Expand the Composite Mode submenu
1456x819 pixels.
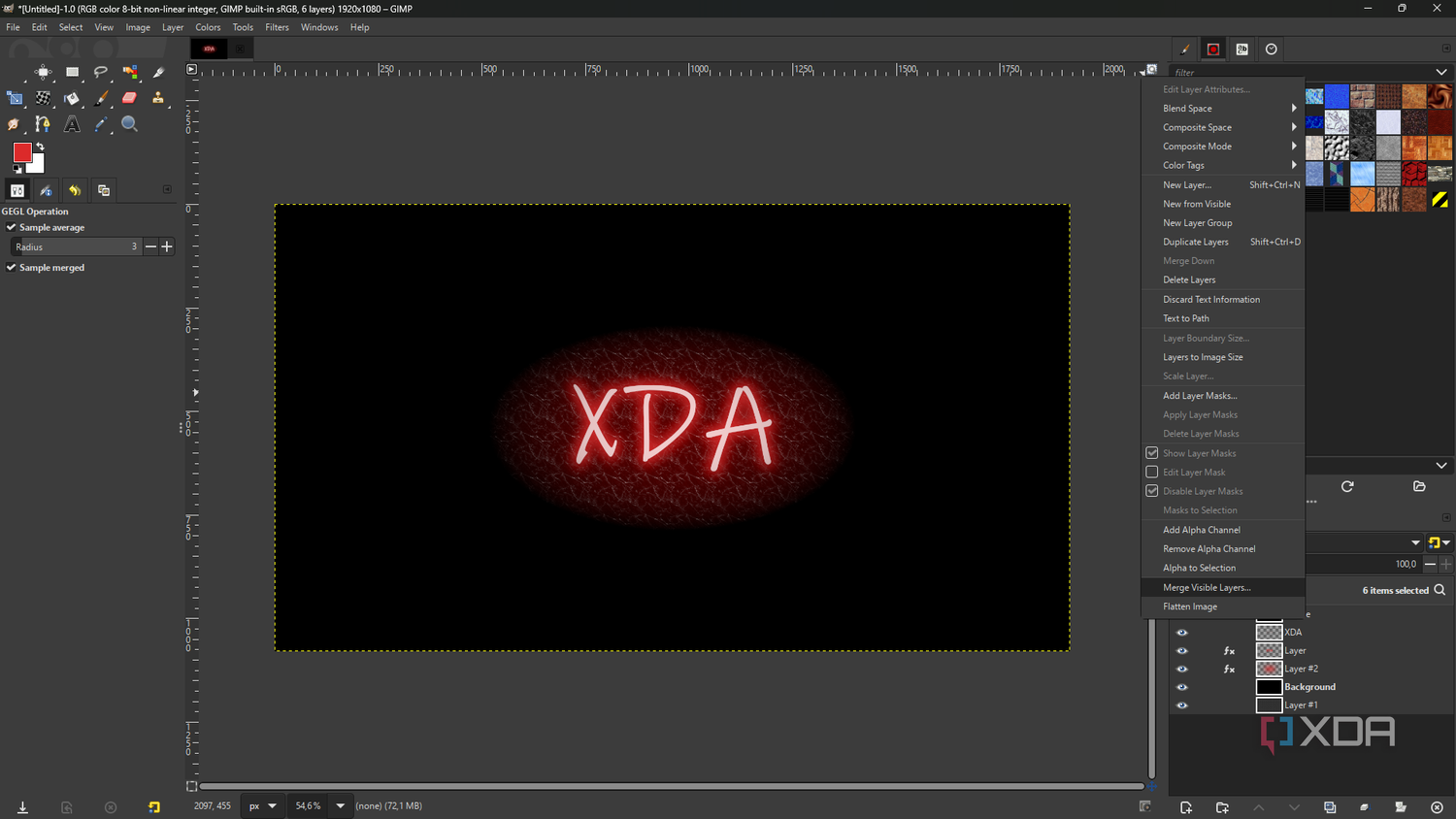[1223, 147]
